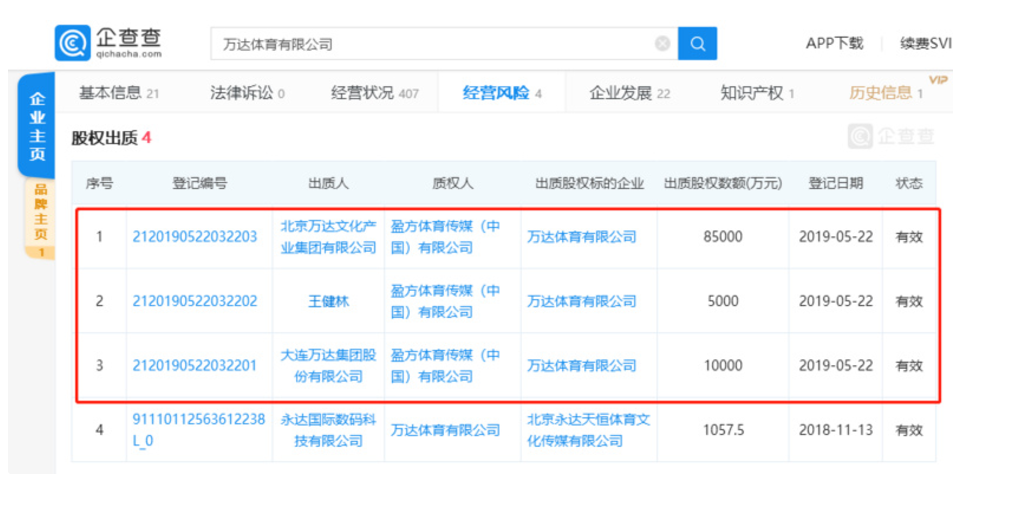The width and height of the screenshot is (1010, 516).
Task: Open registration number 2120190522032202
Action: (195, 301)
